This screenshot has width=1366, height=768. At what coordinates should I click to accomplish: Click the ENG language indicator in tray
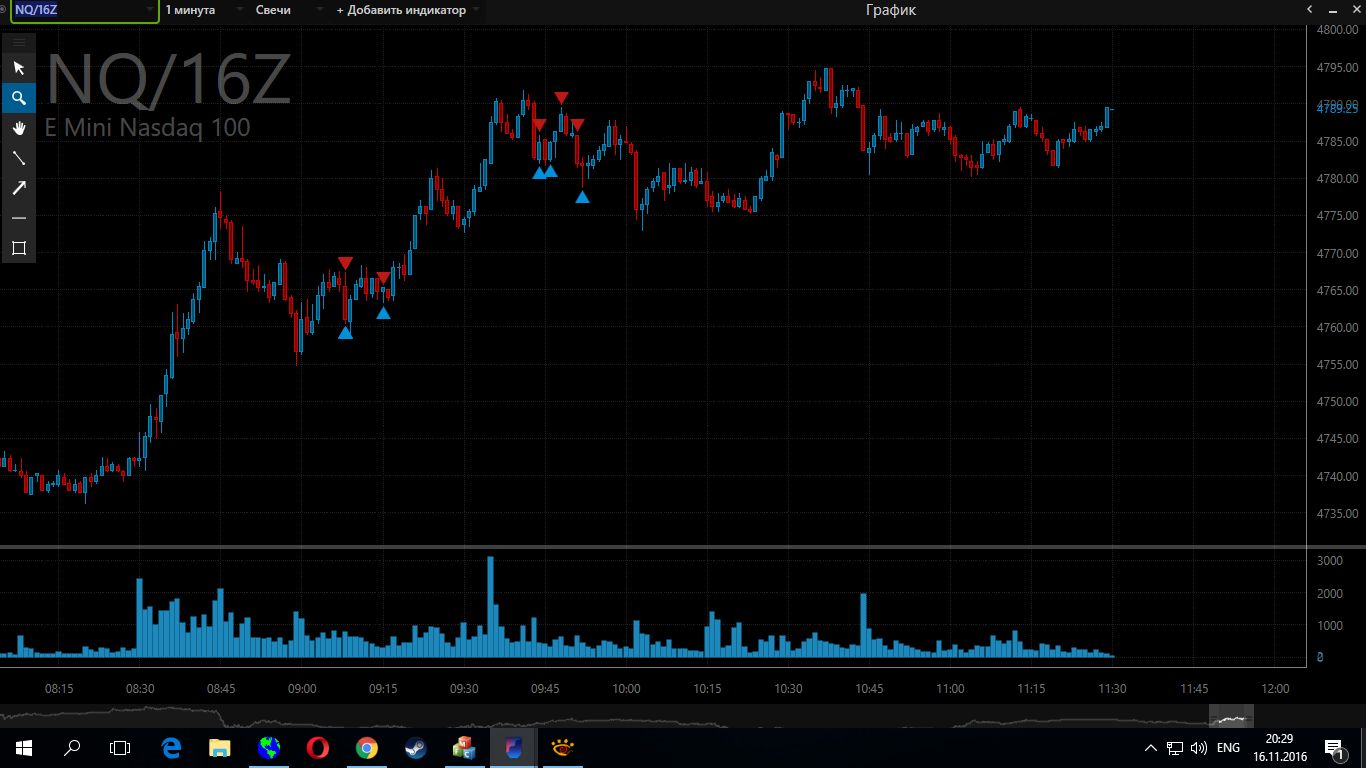(1229, 747)
